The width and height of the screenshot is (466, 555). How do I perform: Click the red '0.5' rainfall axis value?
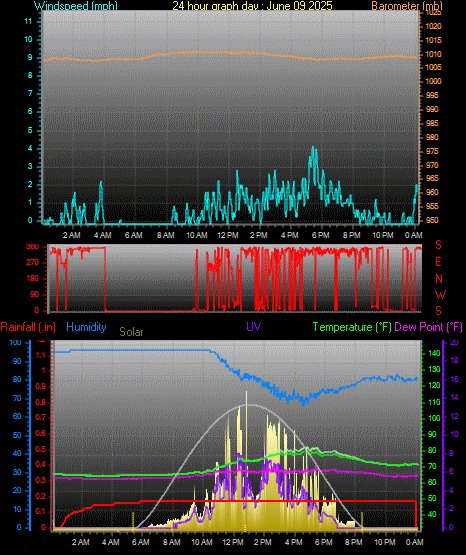(41, 449)
